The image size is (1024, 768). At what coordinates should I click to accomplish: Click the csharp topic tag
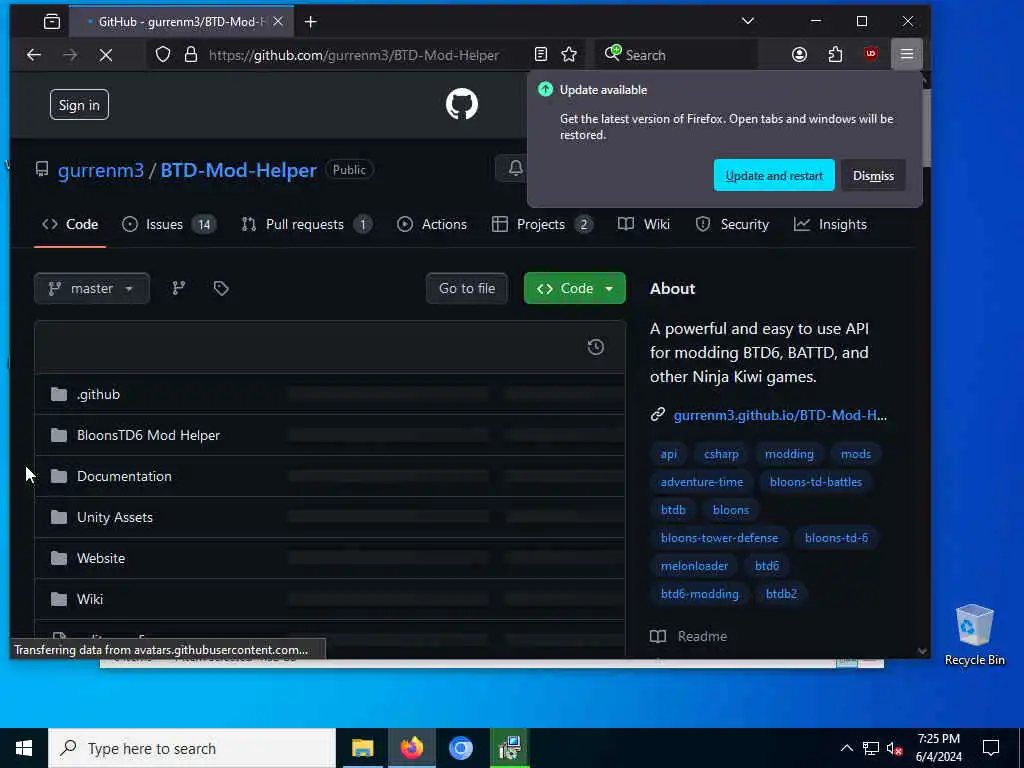coord(721,454)
